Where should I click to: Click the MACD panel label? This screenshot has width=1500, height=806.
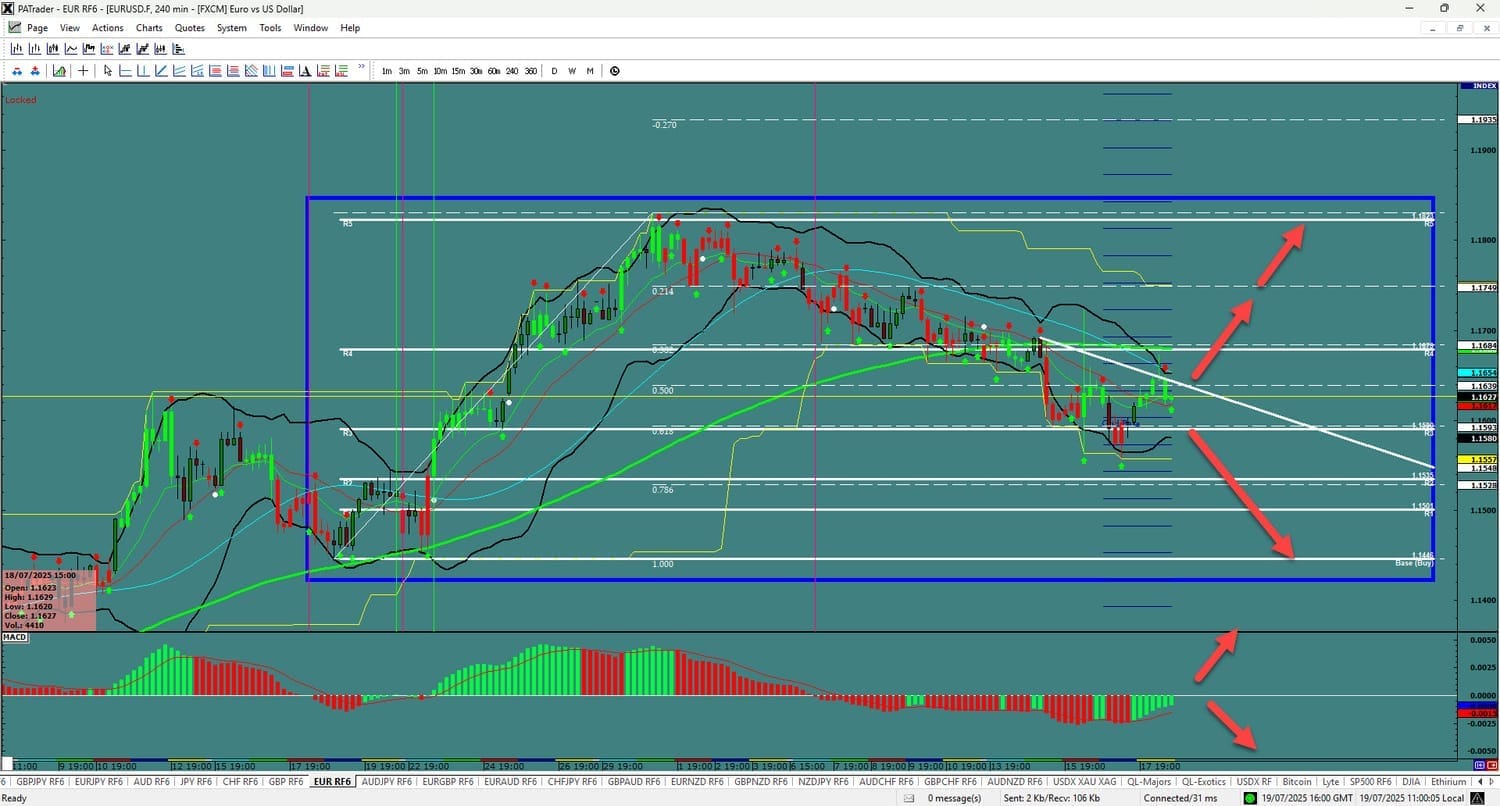click(x=15, y=637)
